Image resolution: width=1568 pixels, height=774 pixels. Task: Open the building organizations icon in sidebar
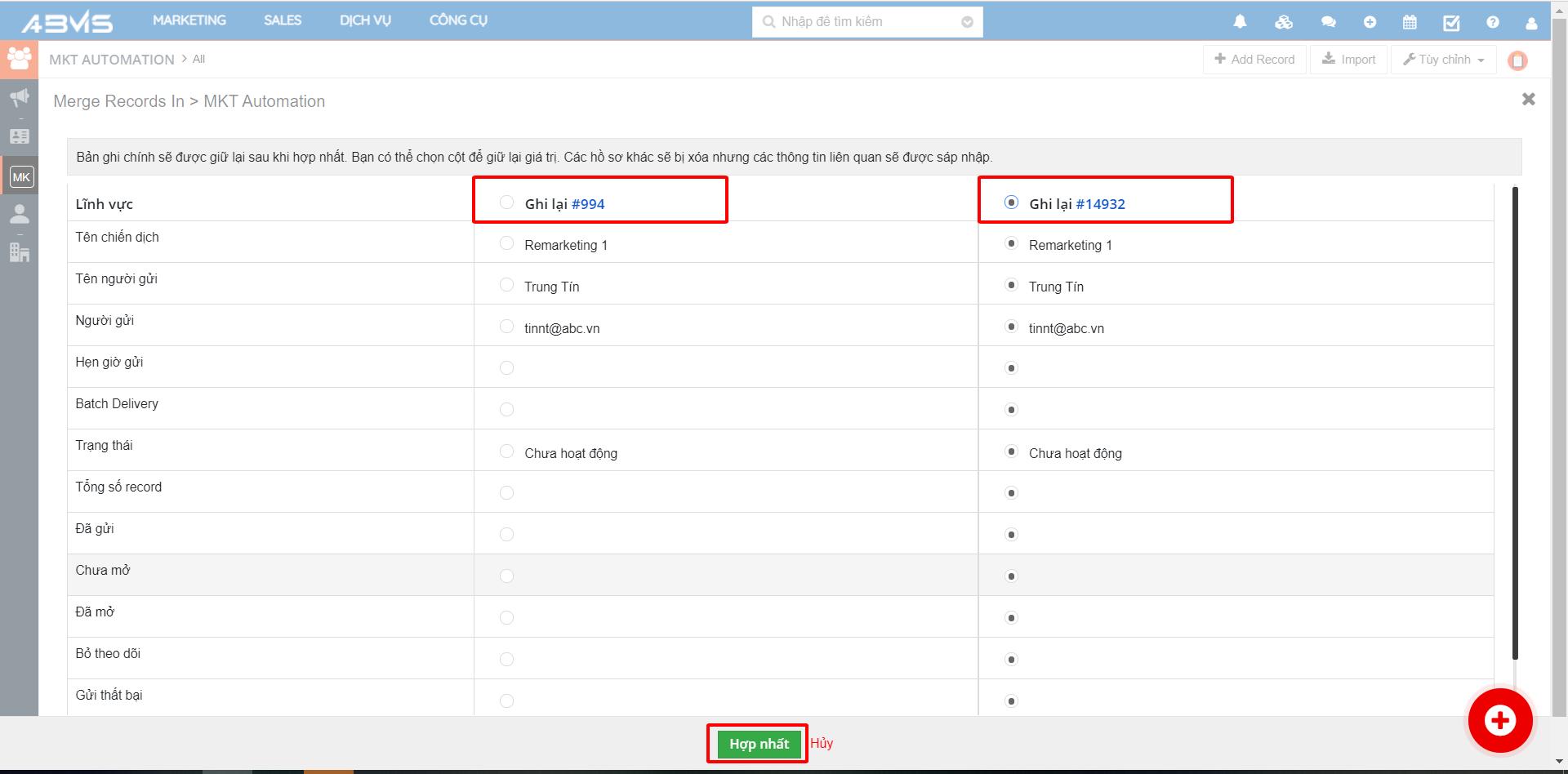click(x=20, y=252)
